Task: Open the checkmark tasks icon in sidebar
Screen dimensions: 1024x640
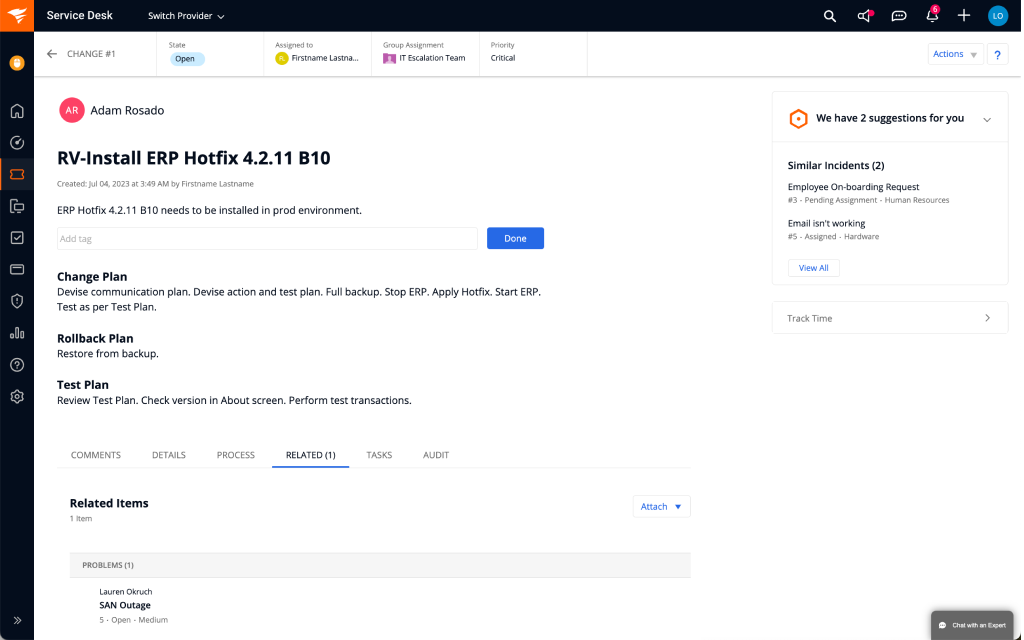Action: [x=17, y=238]
